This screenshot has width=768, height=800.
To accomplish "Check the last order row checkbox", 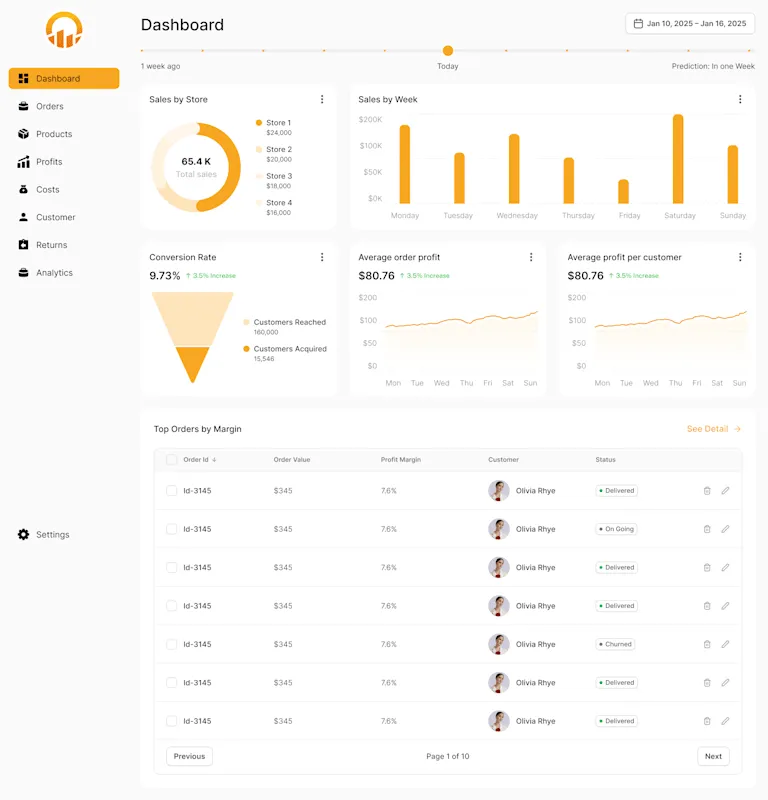I will pos(171,721).
